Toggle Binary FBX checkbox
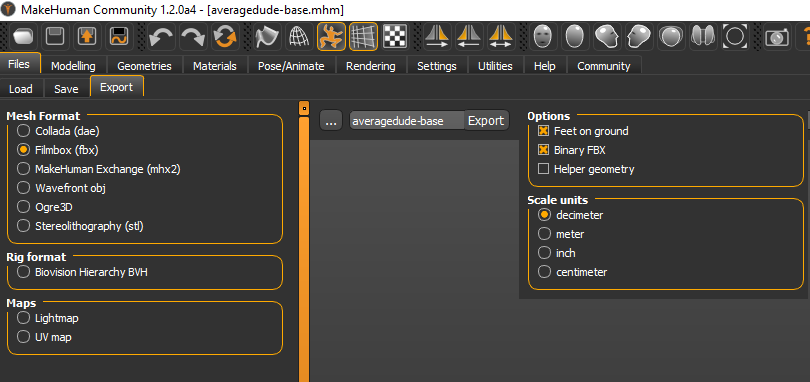 pos(543,150)
